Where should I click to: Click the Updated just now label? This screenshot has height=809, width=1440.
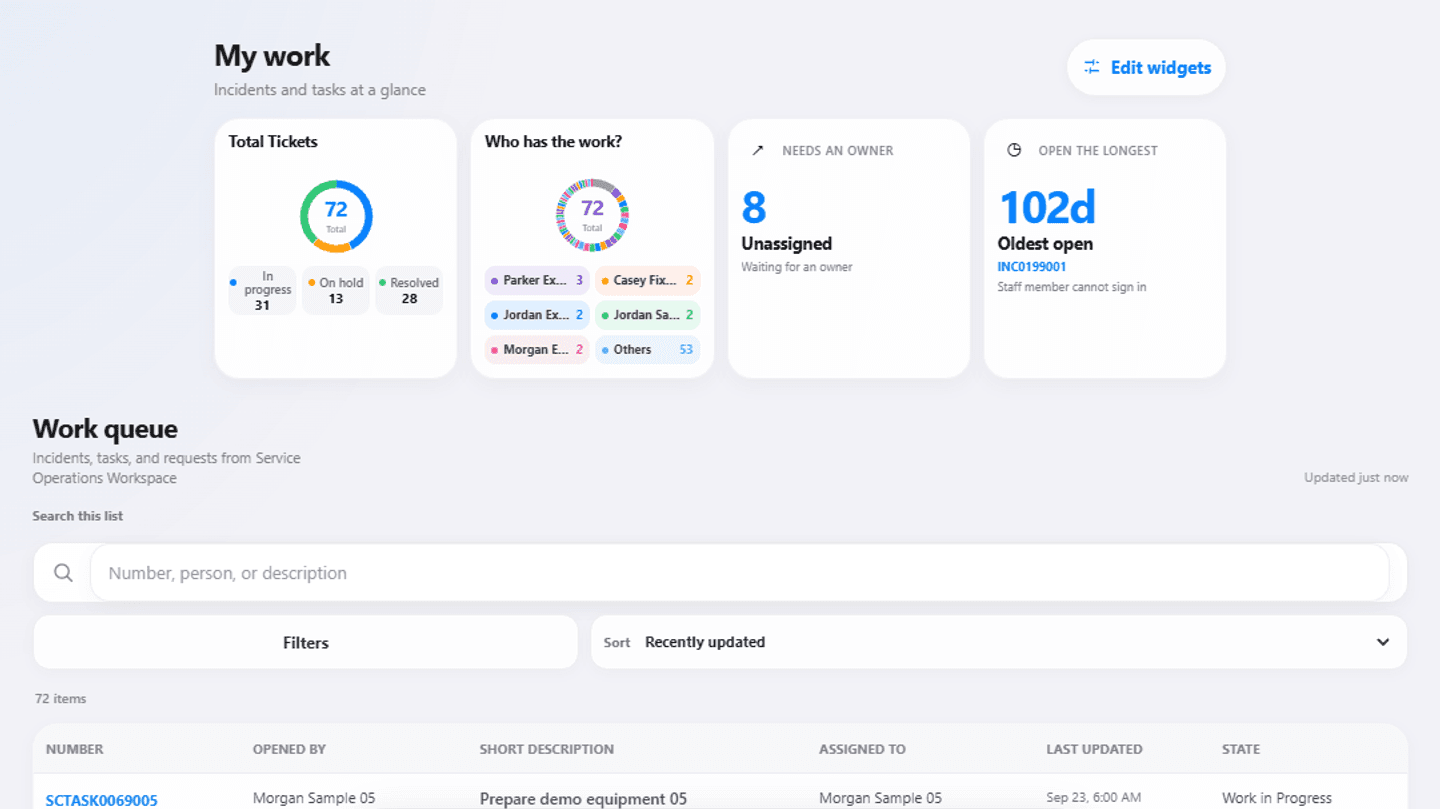[x=1356, y=478]
